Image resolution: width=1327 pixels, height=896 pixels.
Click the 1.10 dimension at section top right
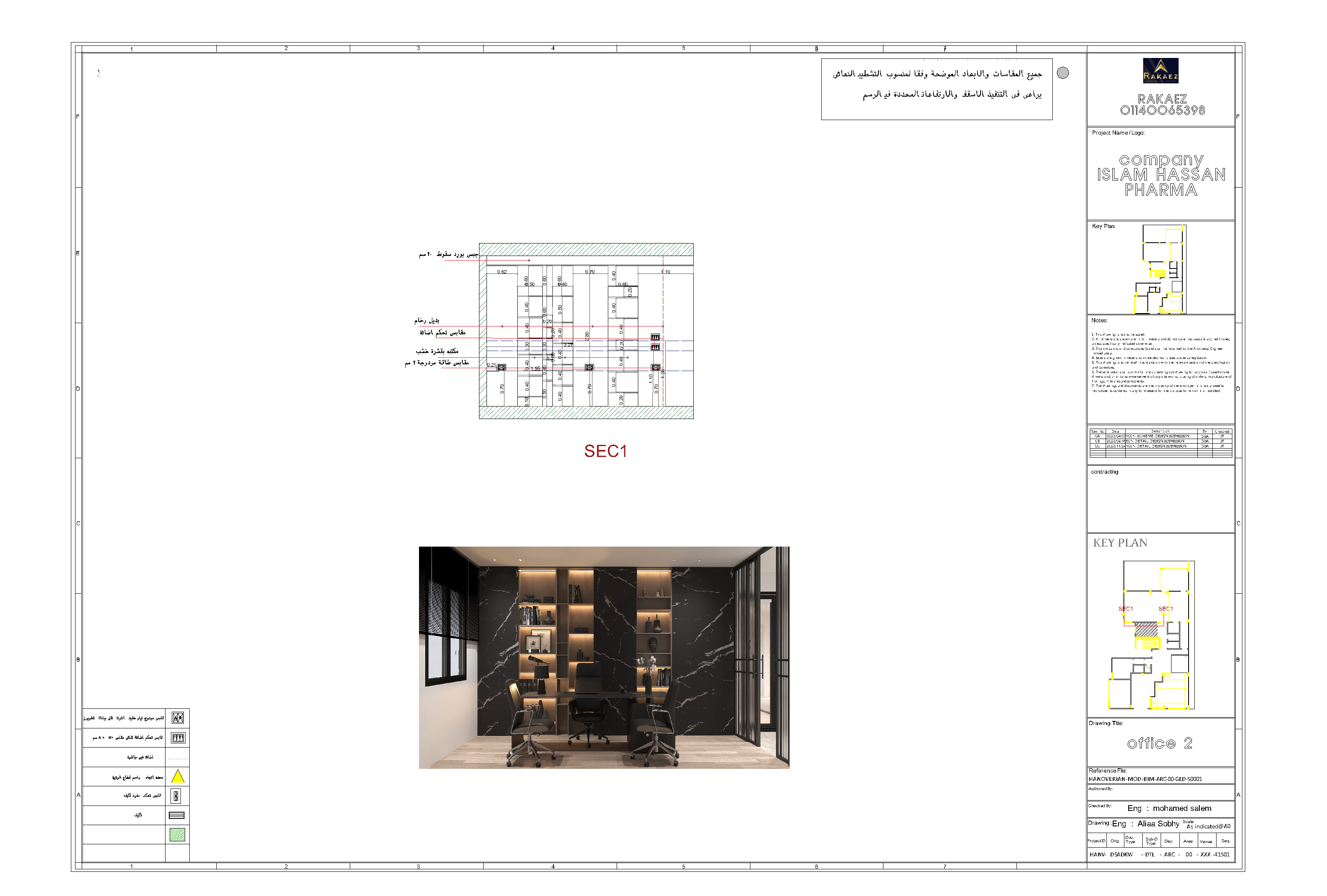(x=666, y=272)
